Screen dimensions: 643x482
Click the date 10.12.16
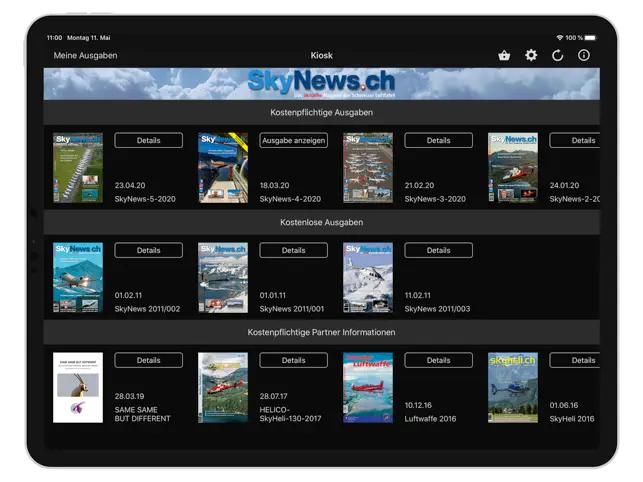[x=418, y=405]
